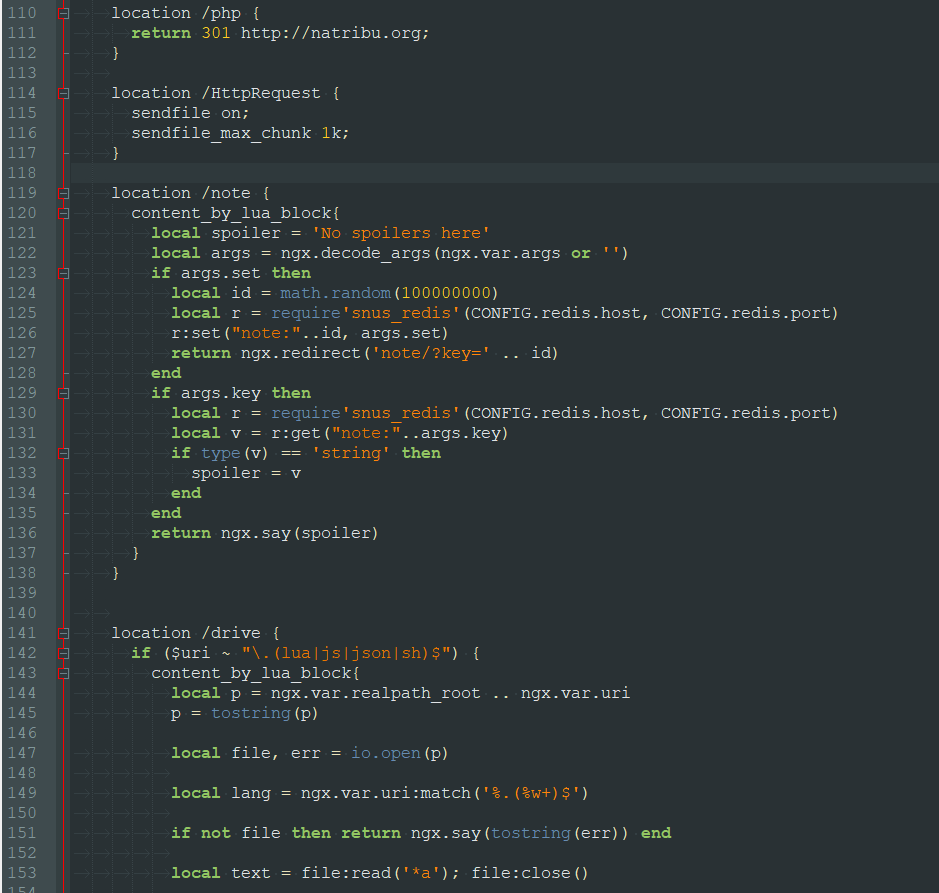This screenshot has height=893, width=939.
Task: Click line number 136 in the gutter
Action: (x=22, y=533)
